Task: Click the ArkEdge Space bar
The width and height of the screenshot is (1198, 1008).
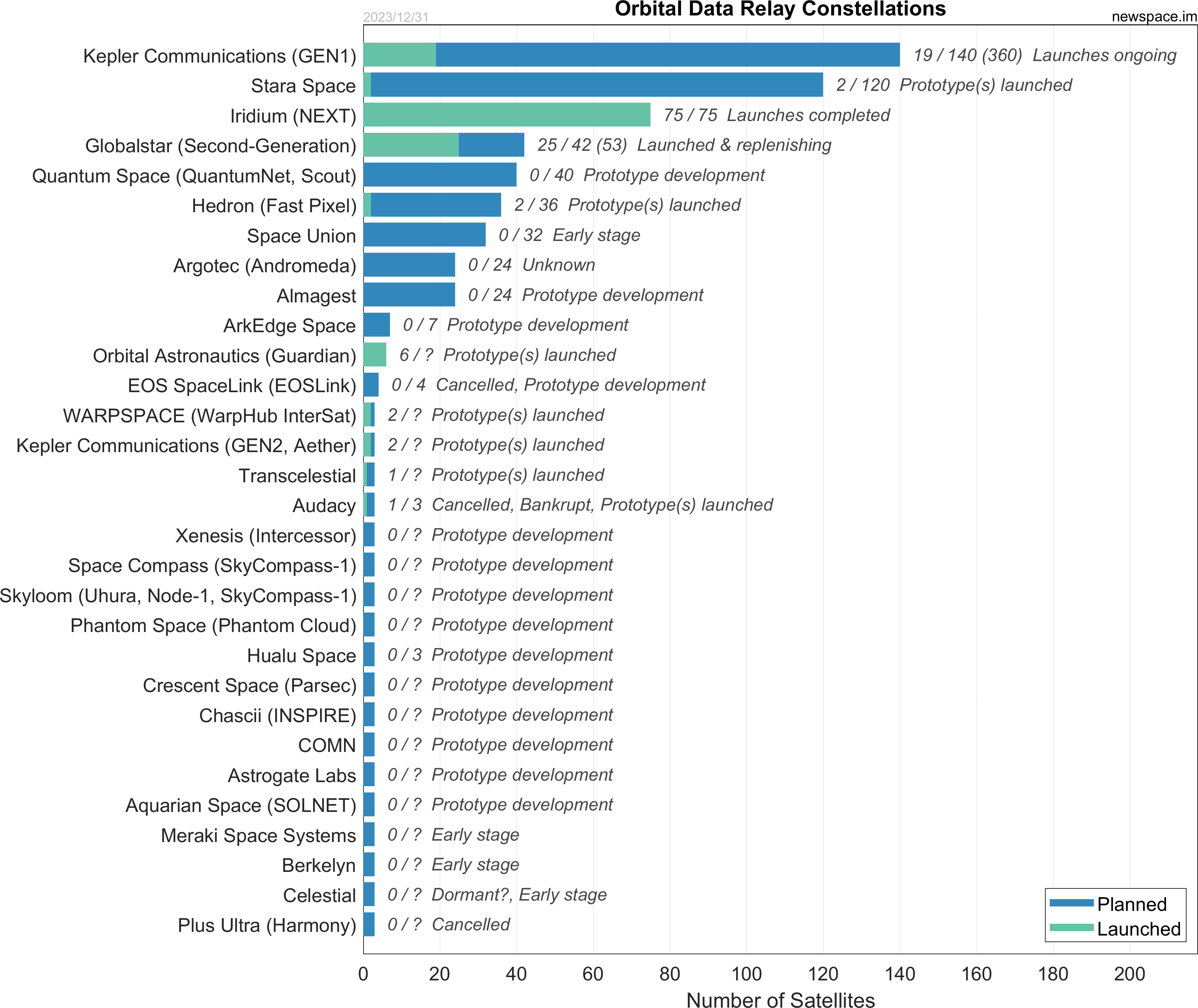Action: tap(377, 324)
